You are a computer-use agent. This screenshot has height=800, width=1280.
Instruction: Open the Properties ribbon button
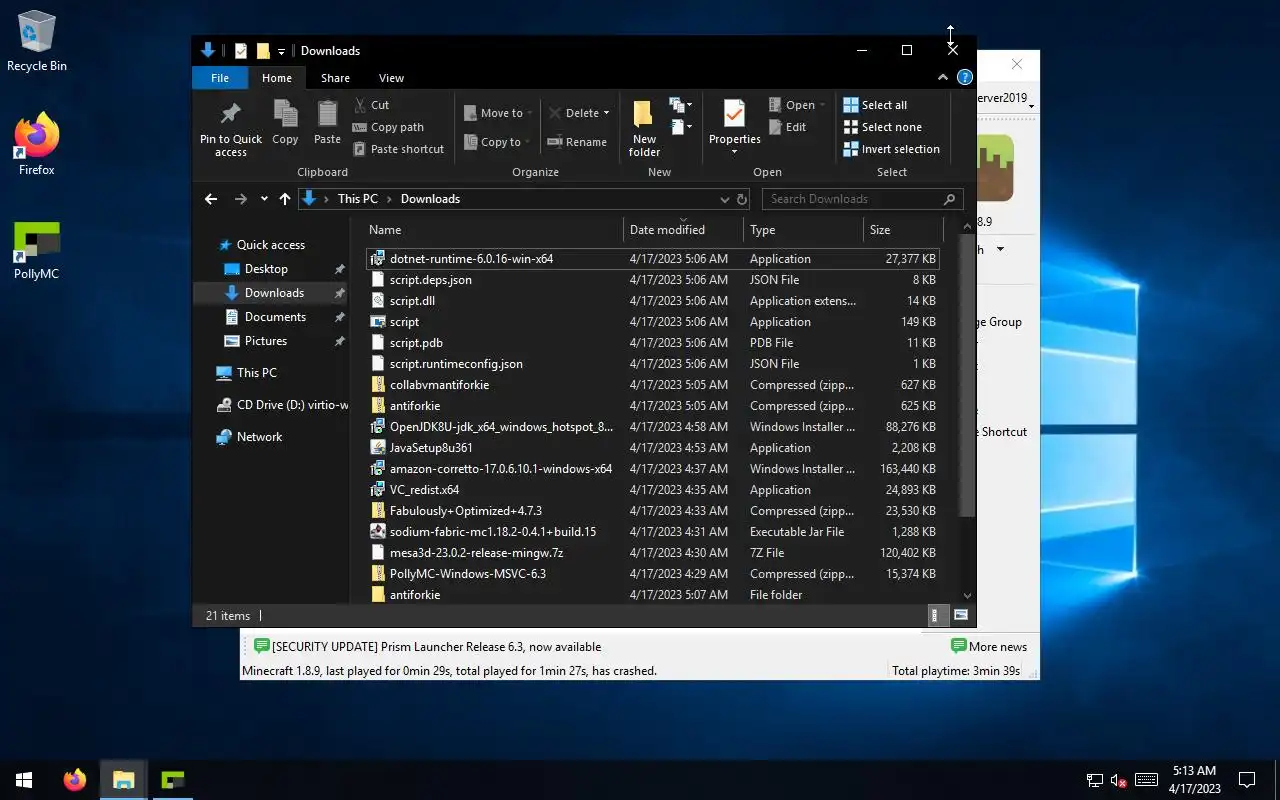(734, 126)
